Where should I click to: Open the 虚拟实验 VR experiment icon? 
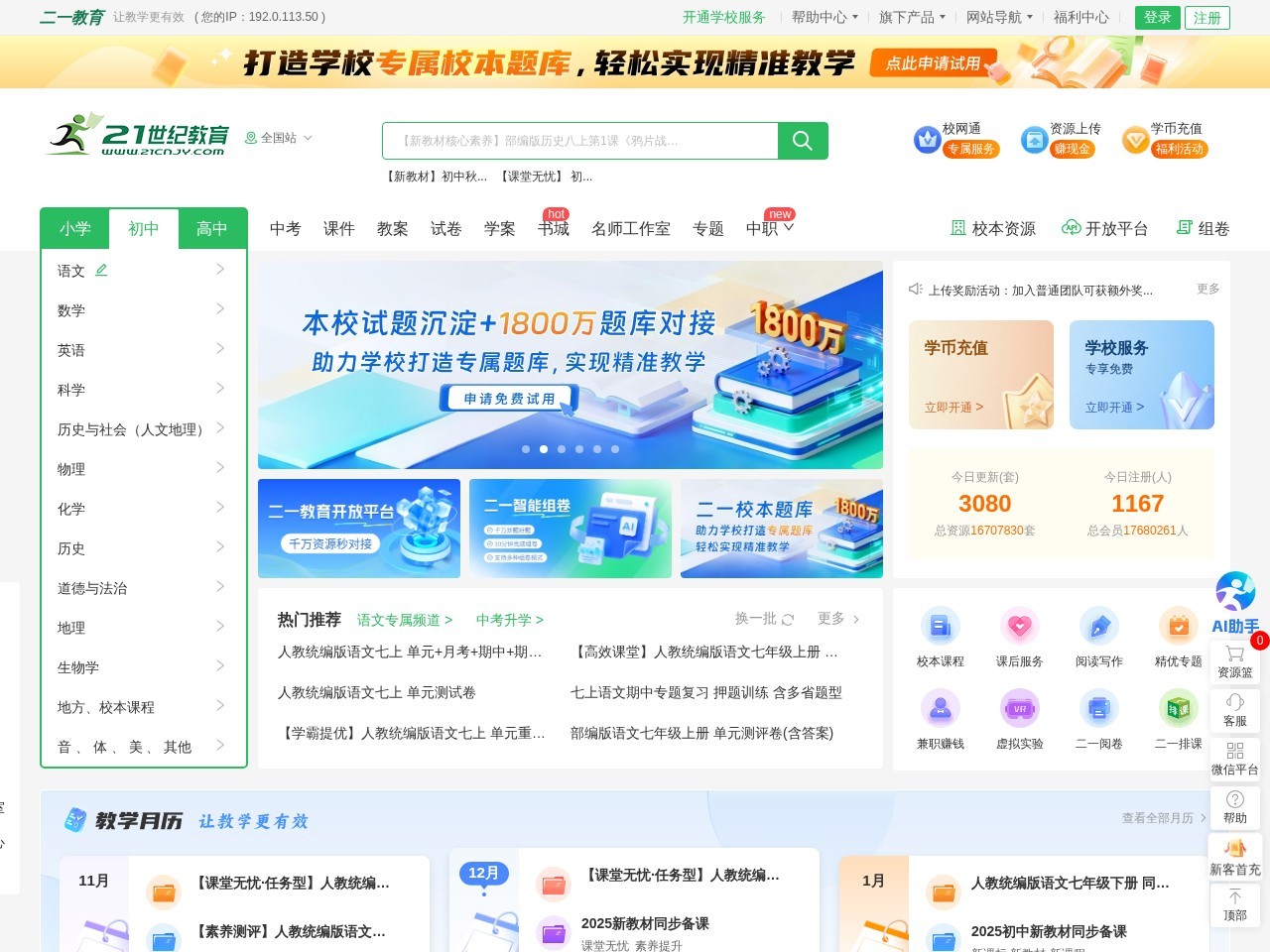[1020, 708]
